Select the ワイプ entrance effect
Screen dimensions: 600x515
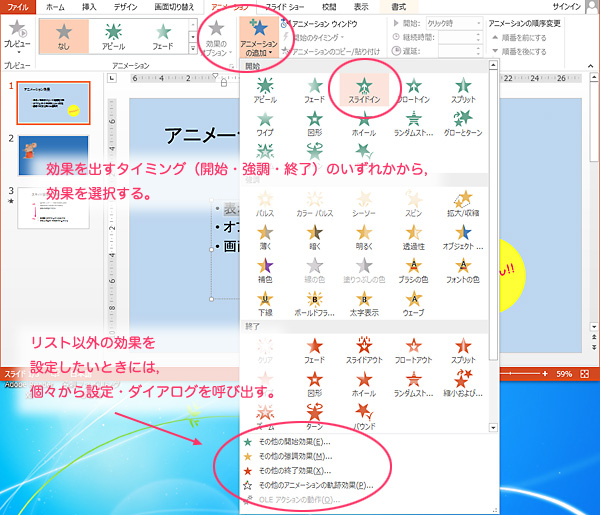tap(265, 124)
